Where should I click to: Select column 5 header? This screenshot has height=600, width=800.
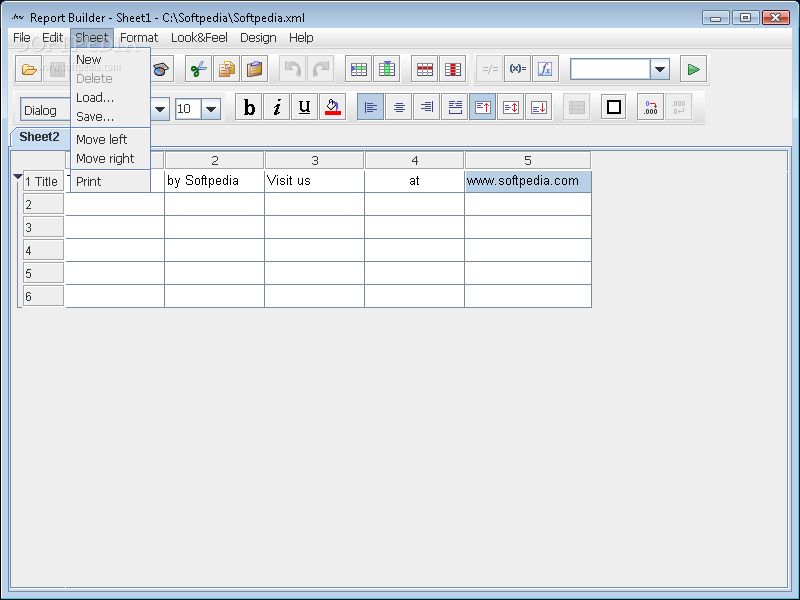[x=528, y=161]
